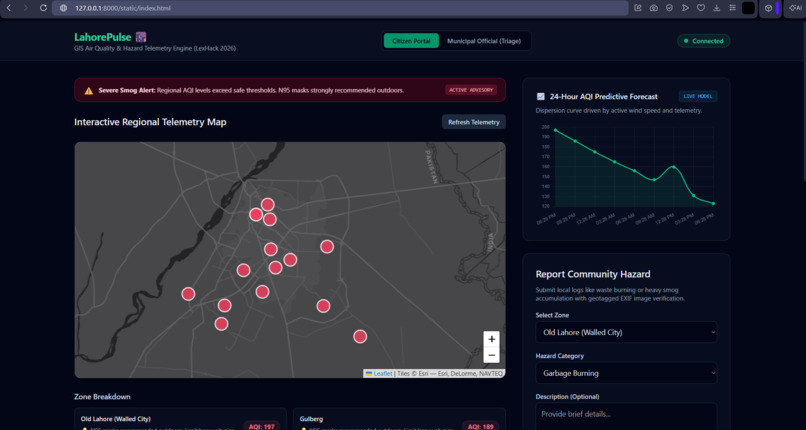Screen dimensions: 806x430
Task: Select the westernmost map marker
Action: 188,294
